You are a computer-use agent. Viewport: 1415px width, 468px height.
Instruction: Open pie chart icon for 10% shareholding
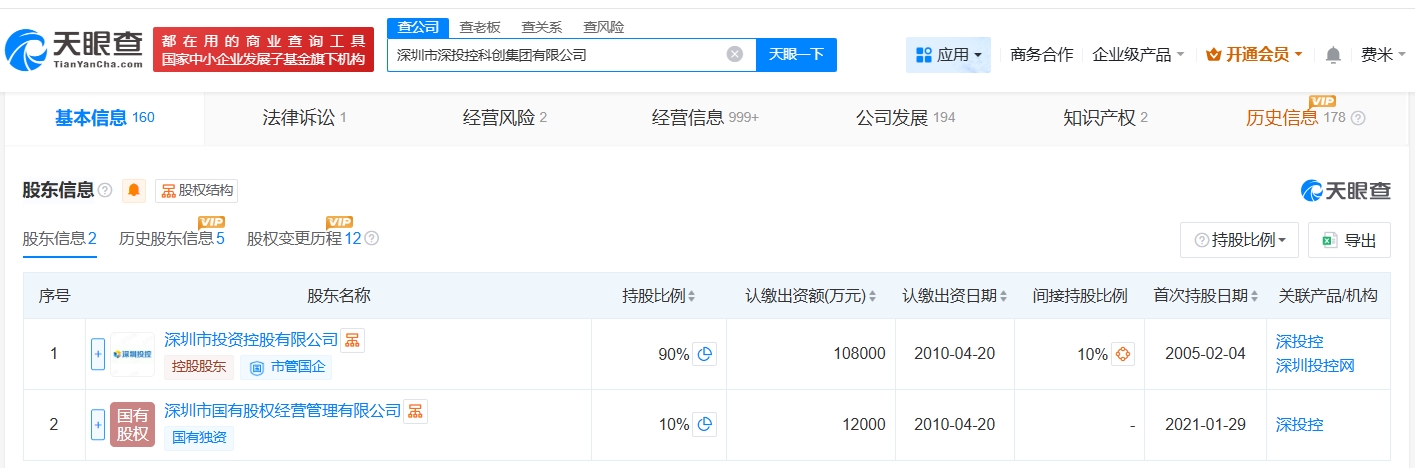pyautogui.click(x=705, y=424)
